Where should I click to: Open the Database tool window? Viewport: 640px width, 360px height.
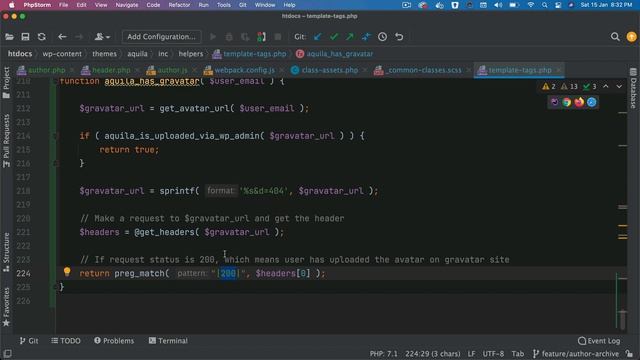(x=633, y=89)
